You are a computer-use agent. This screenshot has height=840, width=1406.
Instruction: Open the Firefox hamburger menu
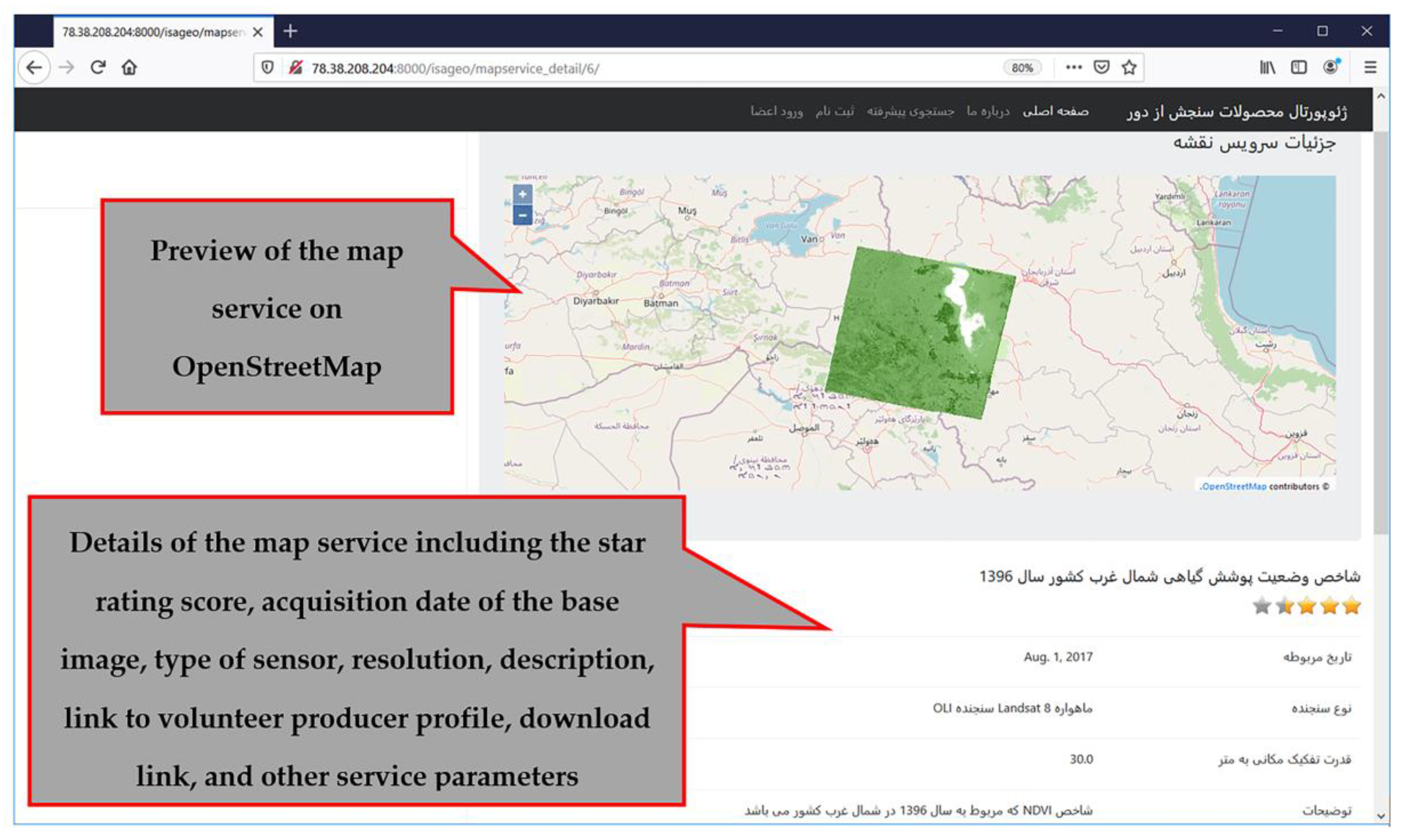[x=1370, y=68]
